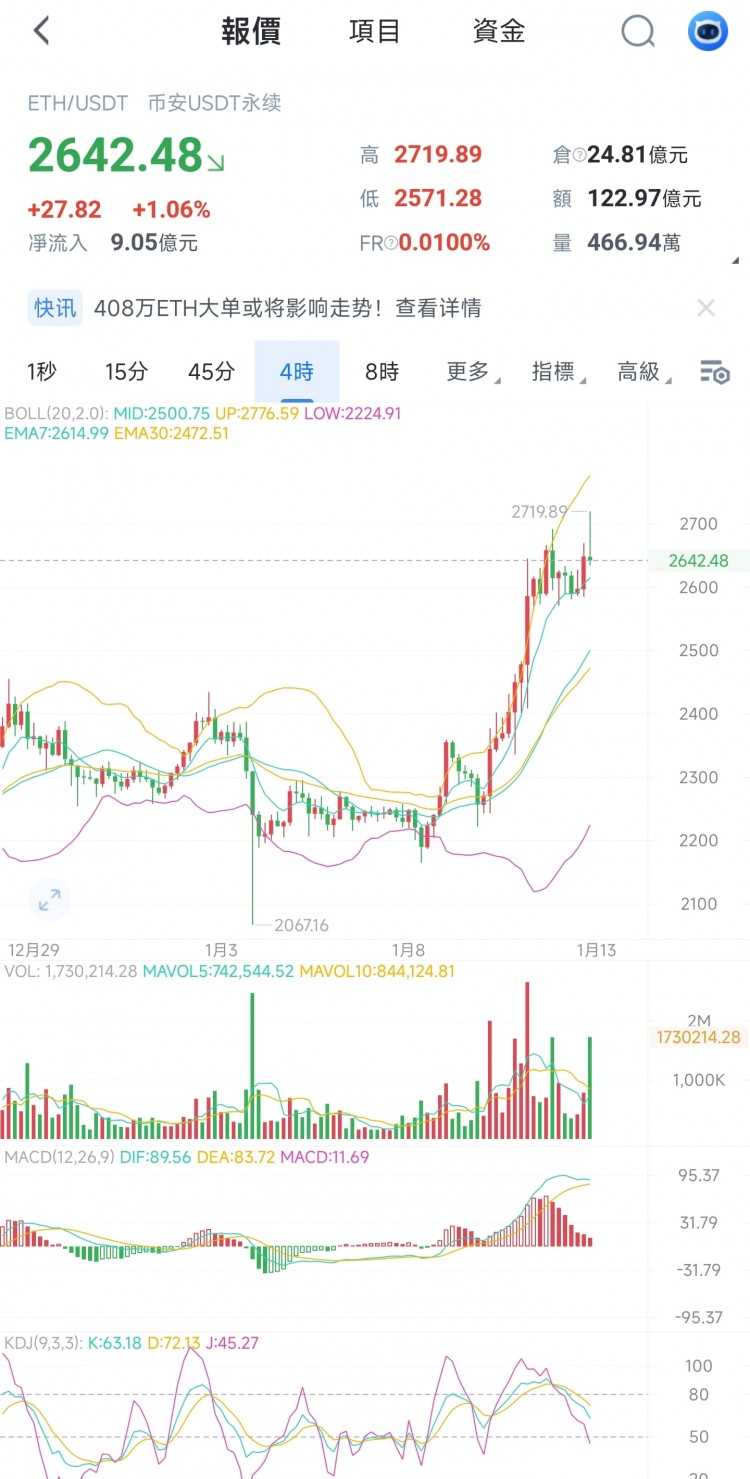Choose the 8時 chart interval

click(381, 372)
